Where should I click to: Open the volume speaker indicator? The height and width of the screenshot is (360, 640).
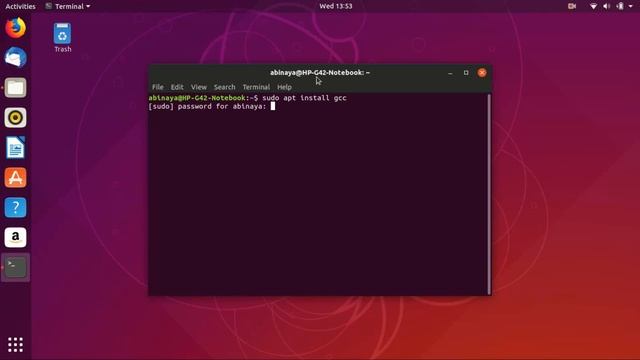pos(607,6)
